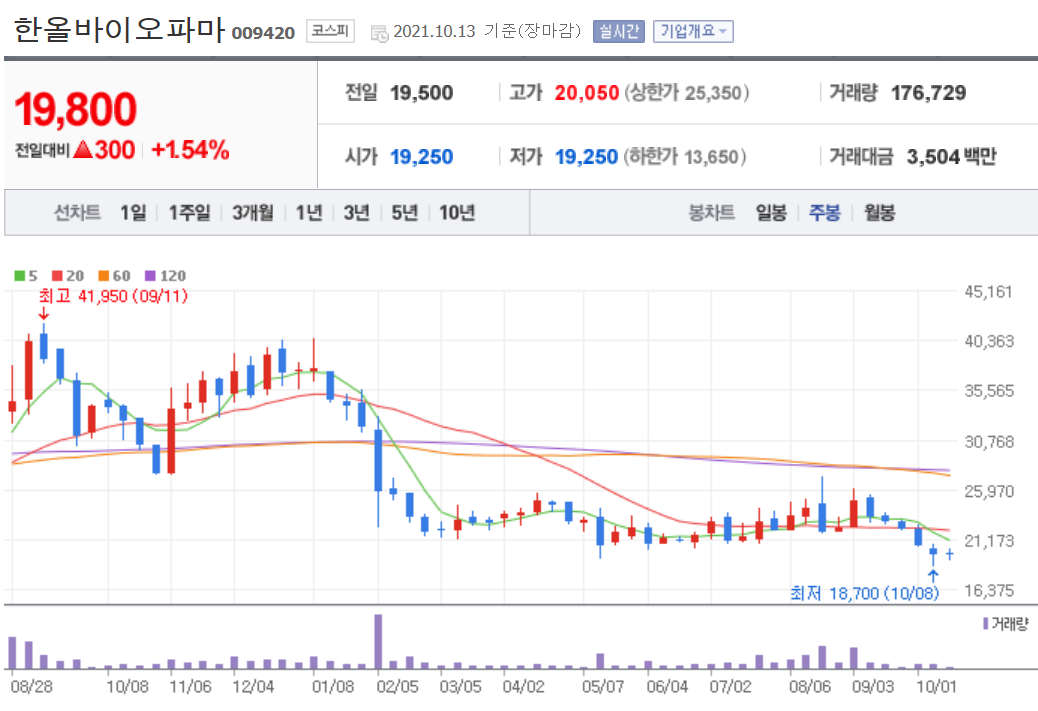Click the 한올바이오파마 stock name

coord(120,30)
